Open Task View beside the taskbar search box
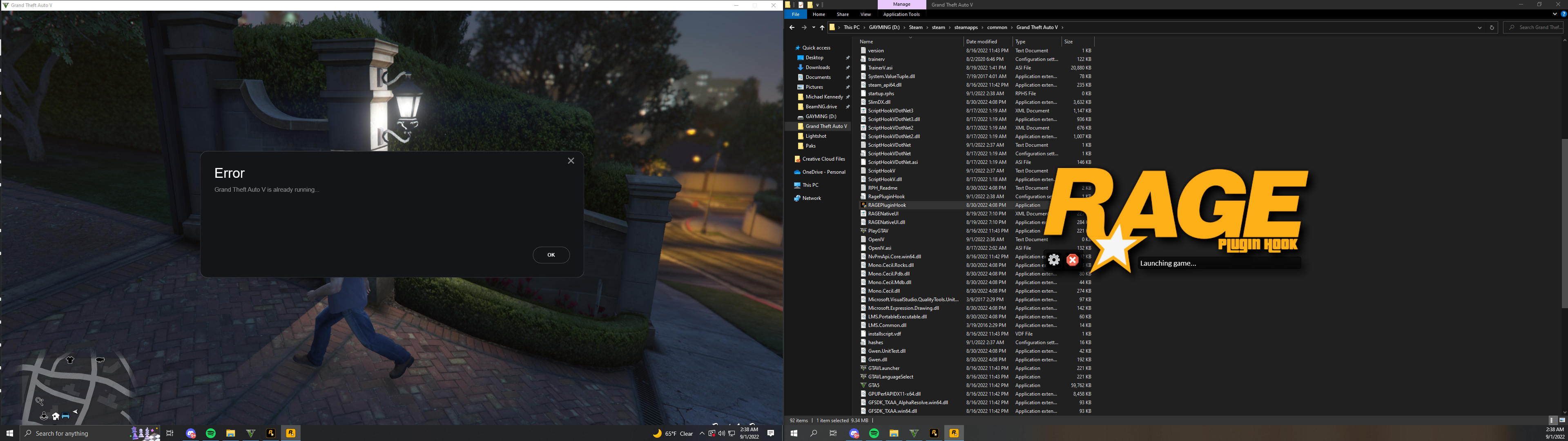Image resolution: width=1568 pixels, height=441 pixels. coord(170,433)
